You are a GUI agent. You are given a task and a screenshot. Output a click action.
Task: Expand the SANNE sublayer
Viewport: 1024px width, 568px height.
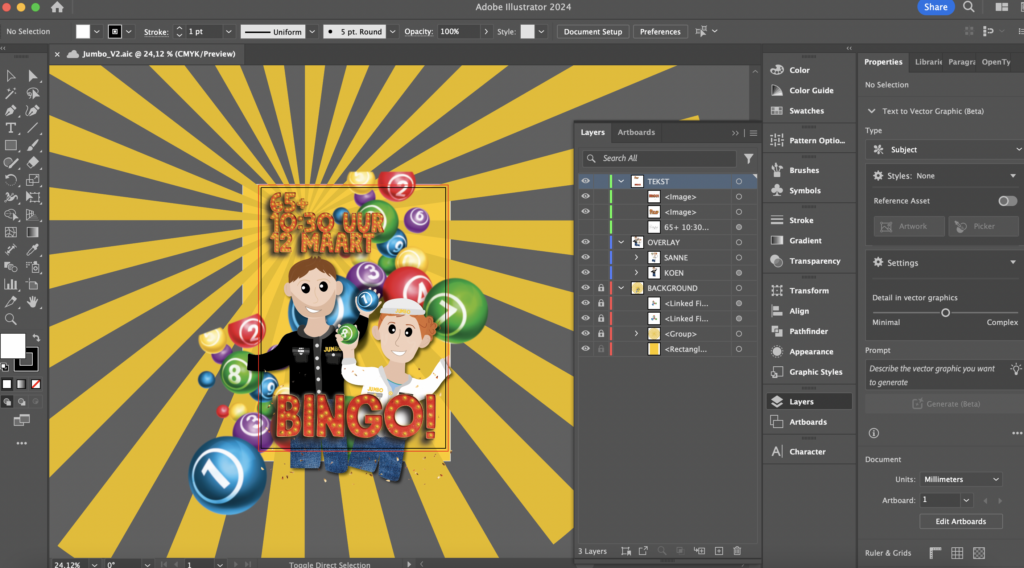coord(636,257)
